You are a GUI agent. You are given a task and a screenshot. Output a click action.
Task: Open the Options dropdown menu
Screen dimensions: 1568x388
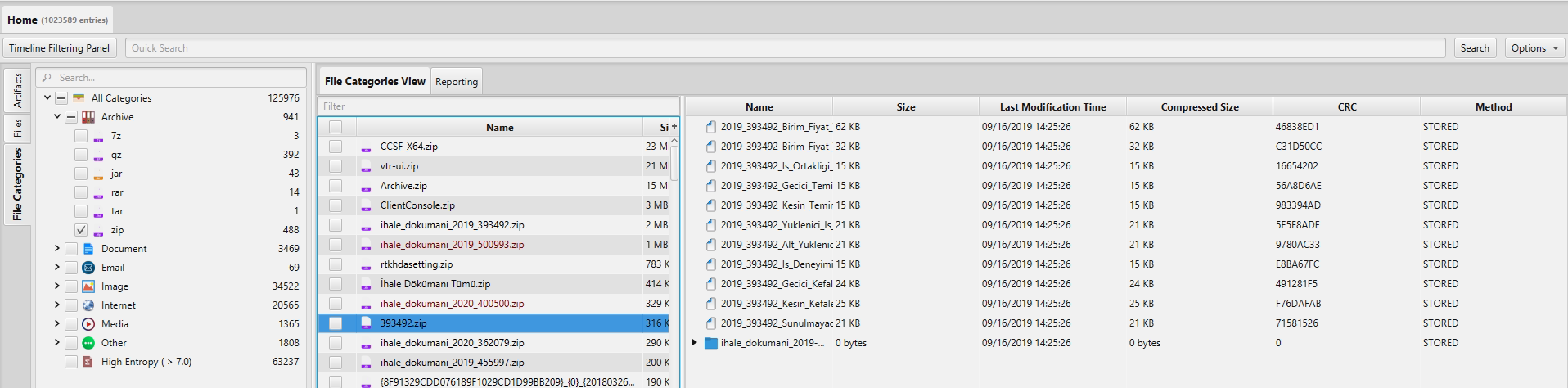[1534, 48]
